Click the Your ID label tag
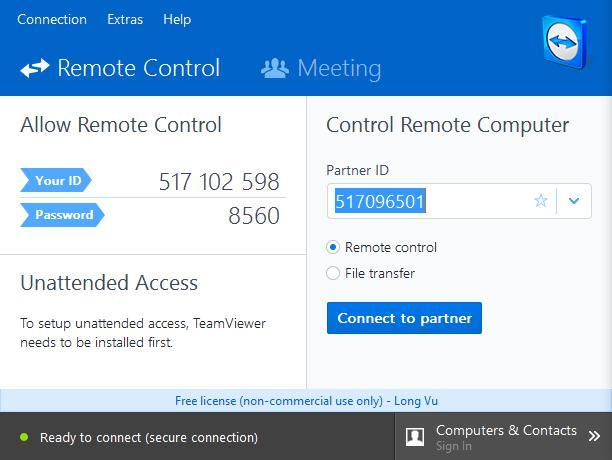612x460 pixels. click(x=56, y=180)
